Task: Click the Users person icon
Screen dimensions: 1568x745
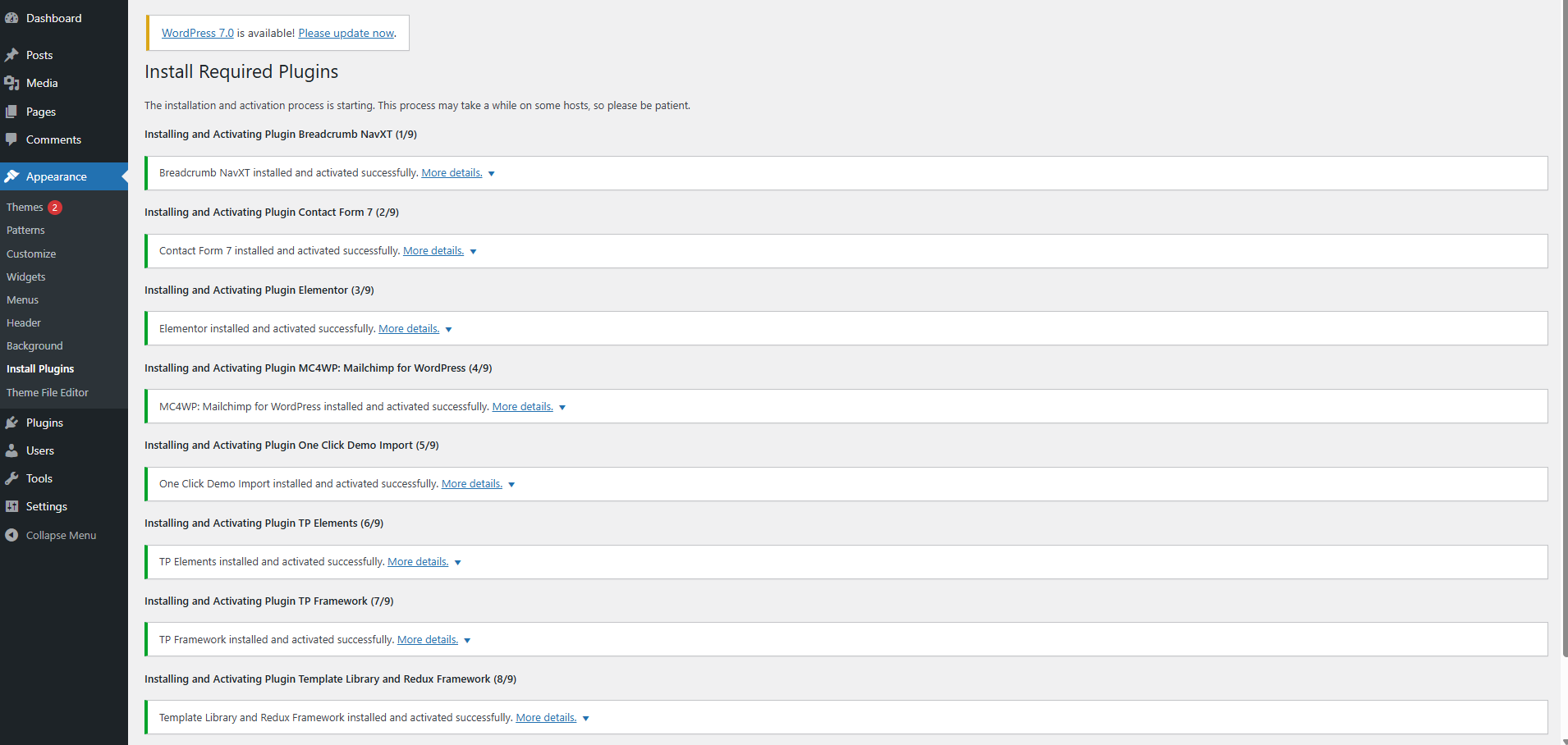Action: [x=11, y=450]
